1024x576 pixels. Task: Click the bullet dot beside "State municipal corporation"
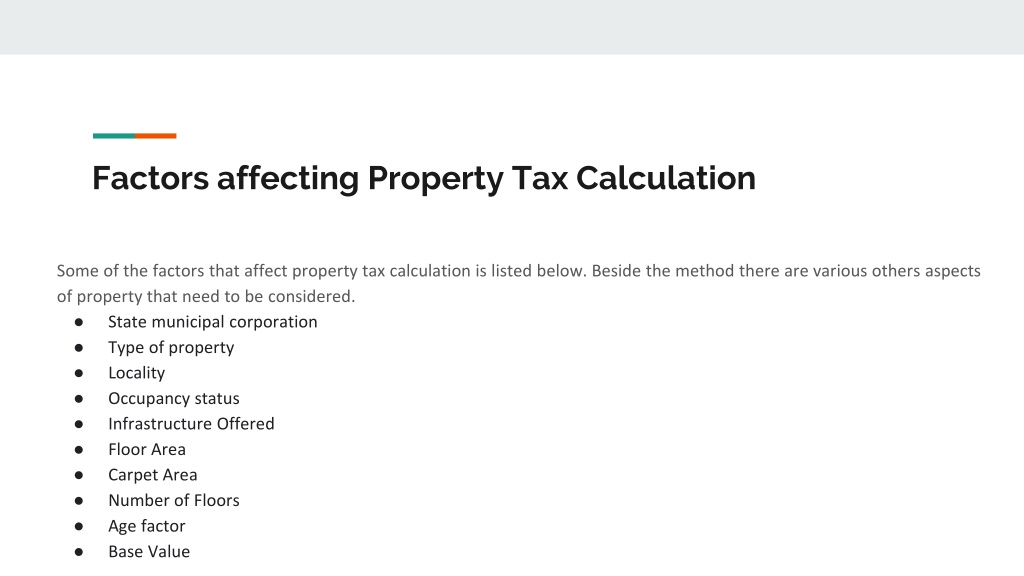coord(79,322)
